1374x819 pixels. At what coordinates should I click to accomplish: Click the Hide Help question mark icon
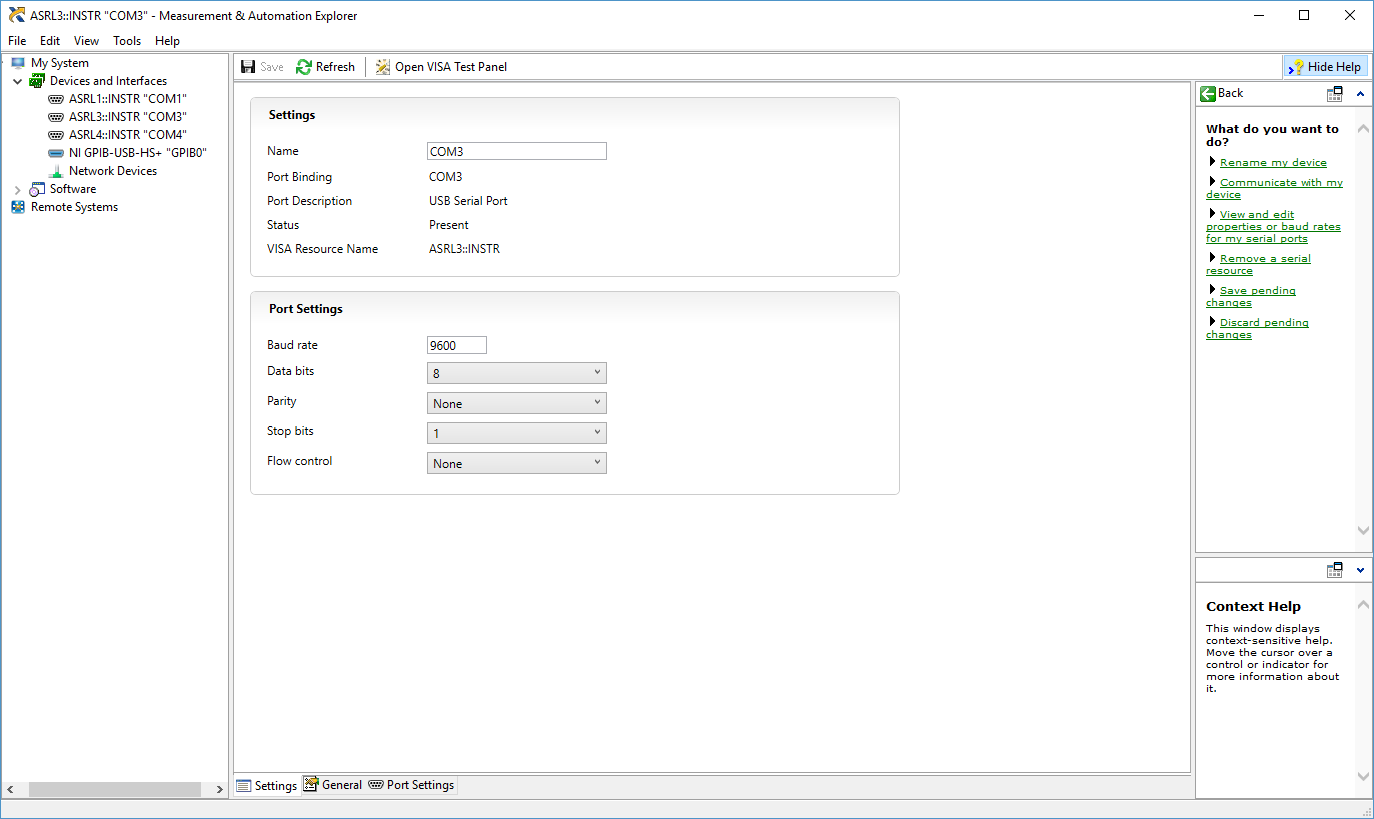[1296, 67]
